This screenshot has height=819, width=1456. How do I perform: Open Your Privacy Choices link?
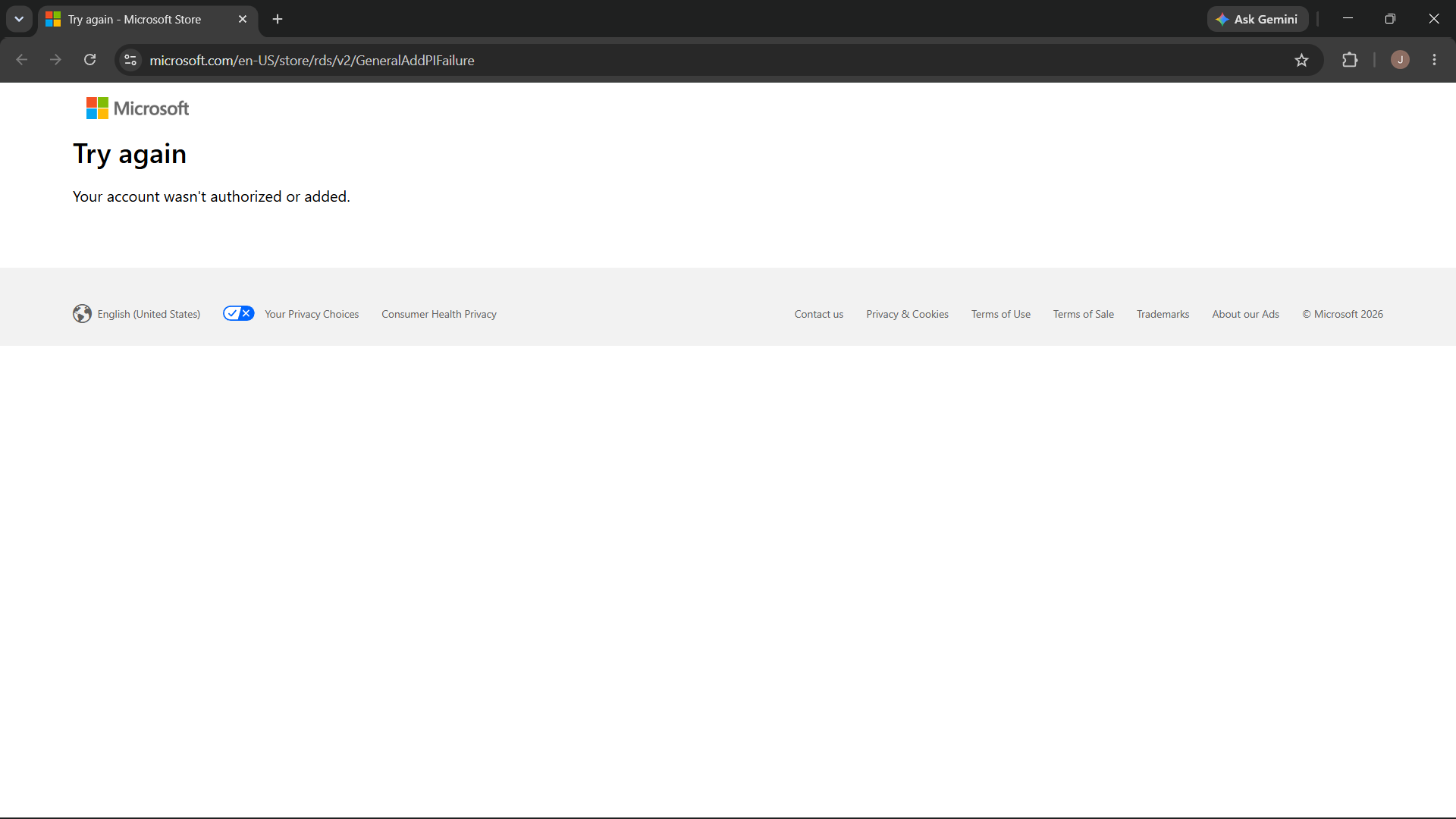[312, 314]
